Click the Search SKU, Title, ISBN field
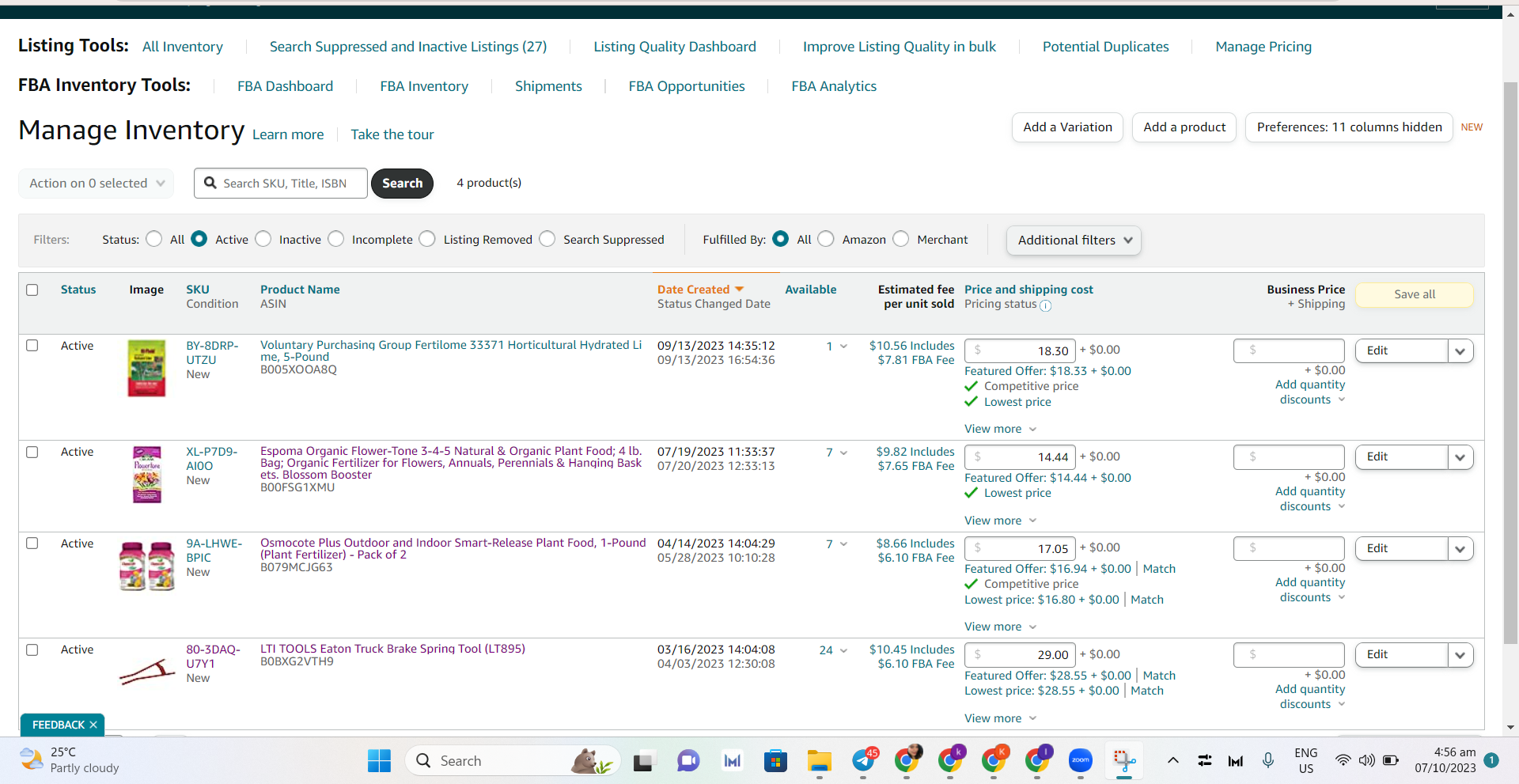The image size is (1519, 784). tap(281, 183)
